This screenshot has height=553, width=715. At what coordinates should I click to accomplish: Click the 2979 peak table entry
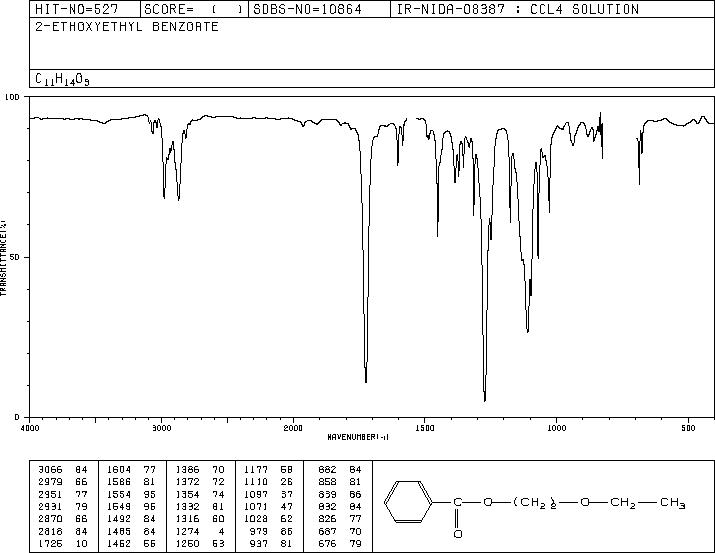tap(62, 481)
